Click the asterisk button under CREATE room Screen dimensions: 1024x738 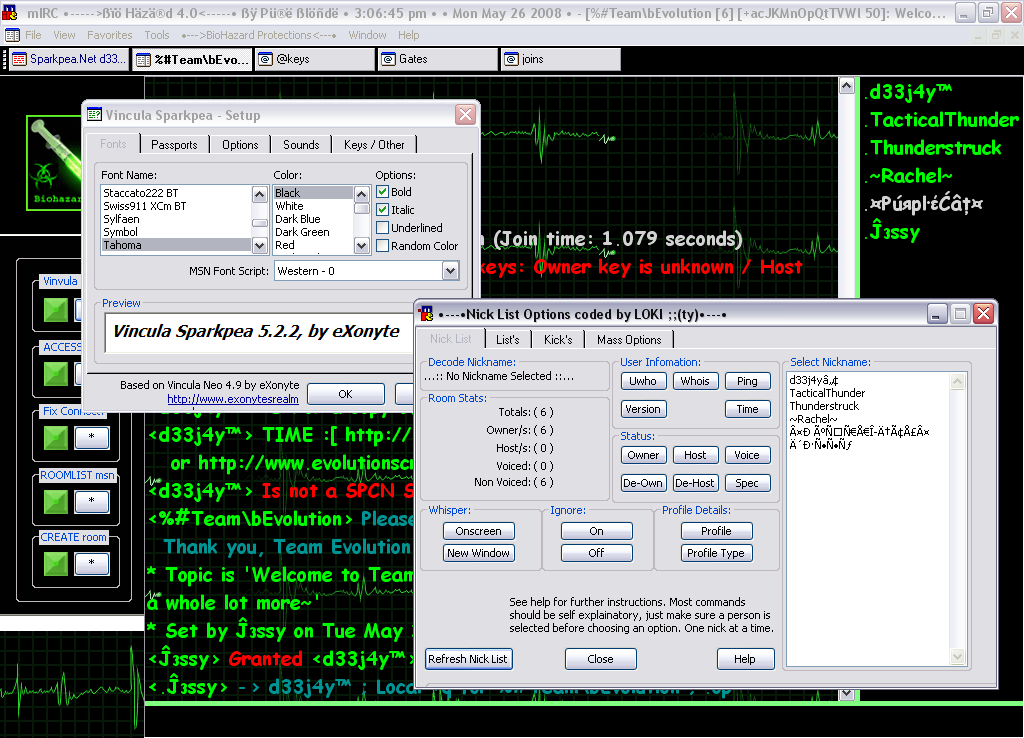tap(91, 563)
